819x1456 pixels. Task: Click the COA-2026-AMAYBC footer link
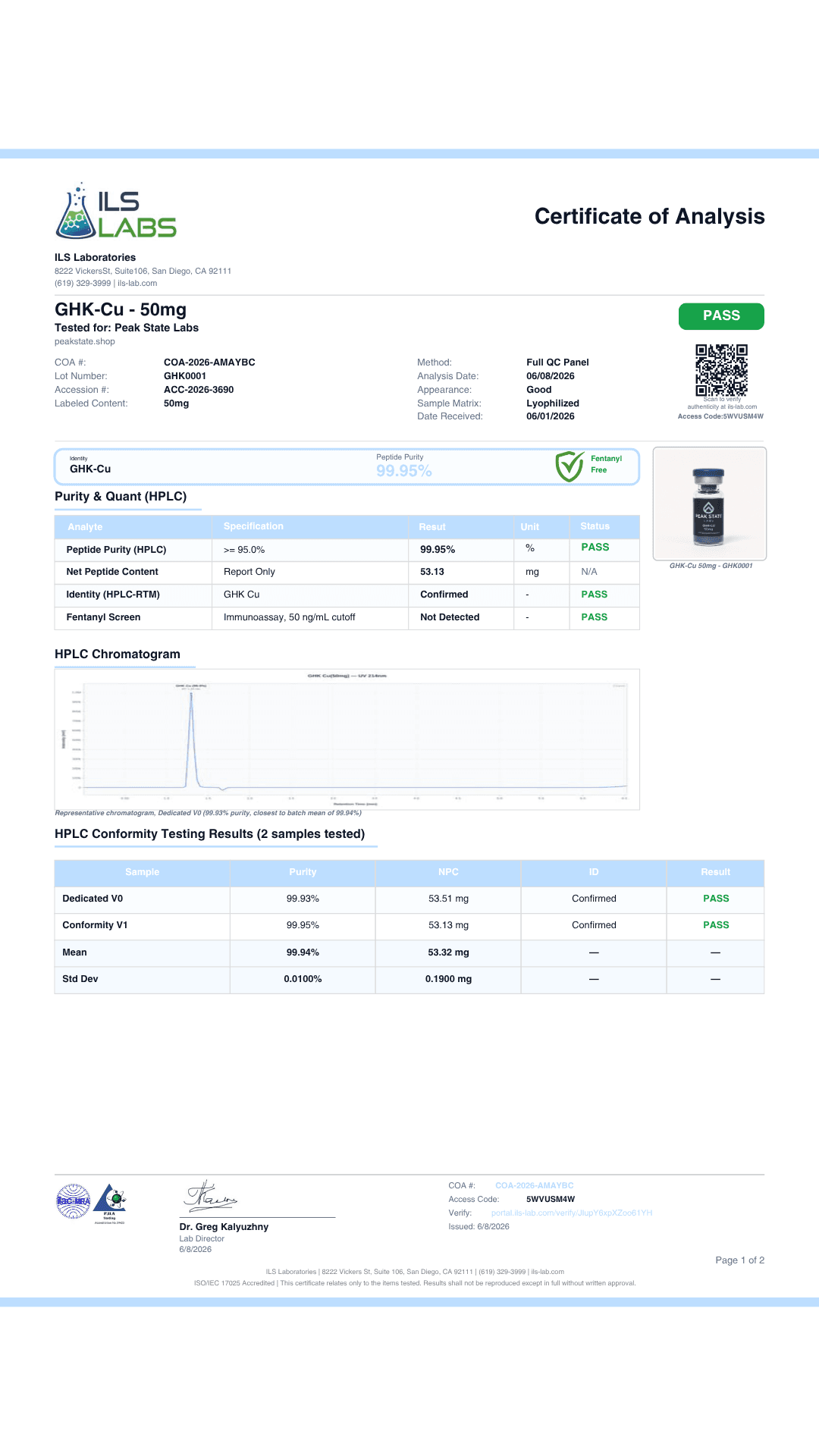click(x=535, y=1185)
